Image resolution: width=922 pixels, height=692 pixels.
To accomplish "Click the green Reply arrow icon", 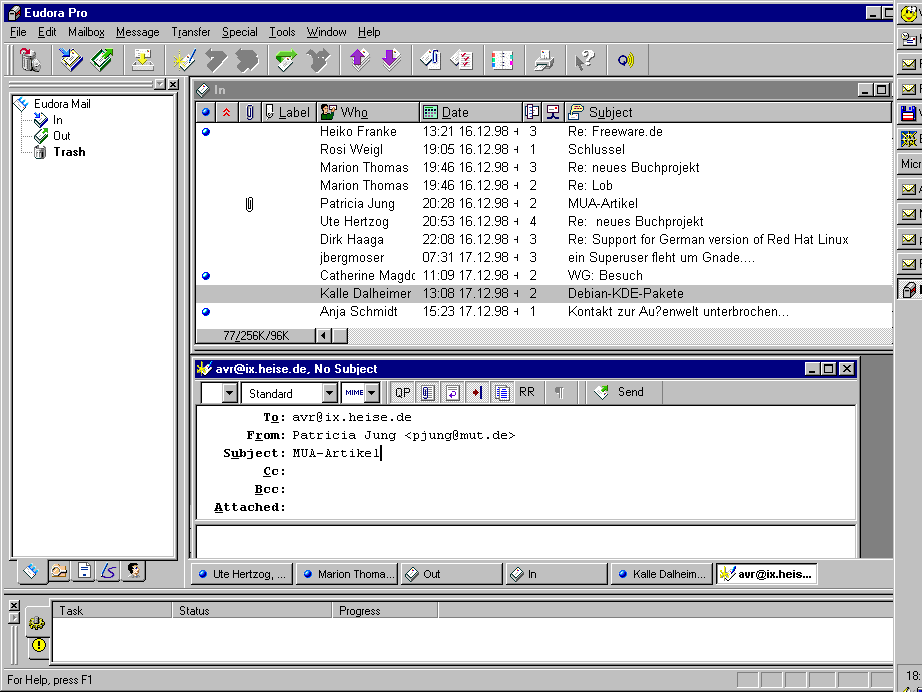I will 286,60.
